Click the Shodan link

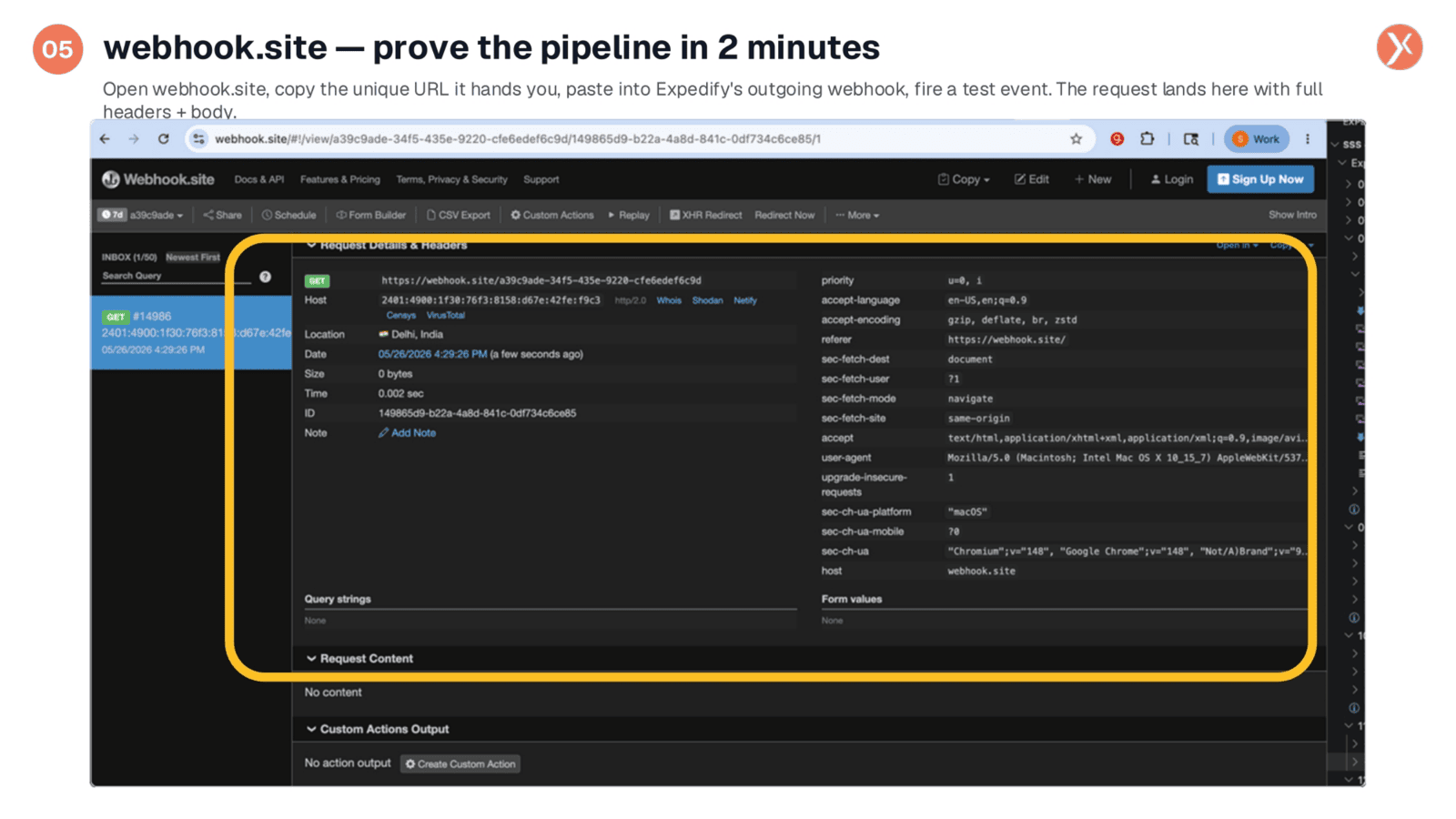707,300
